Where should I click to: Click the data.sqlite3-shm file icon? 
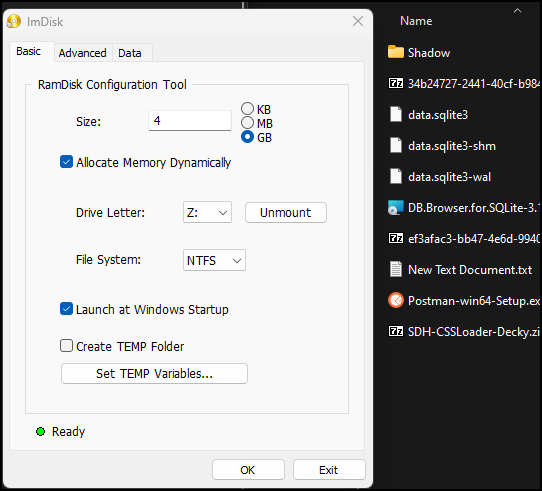(x=395, y=146)
